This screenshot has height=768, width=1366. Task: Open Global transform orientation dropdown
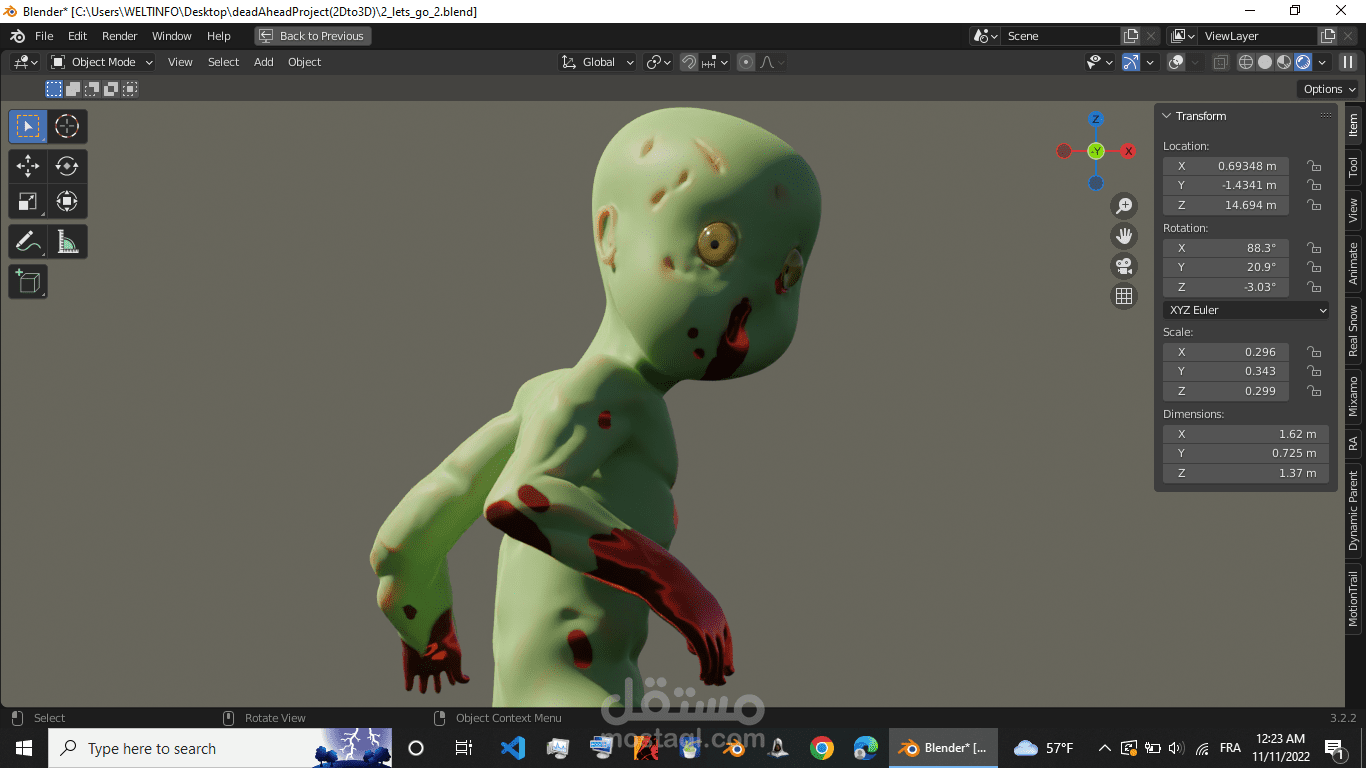click(x=598, y=62)
